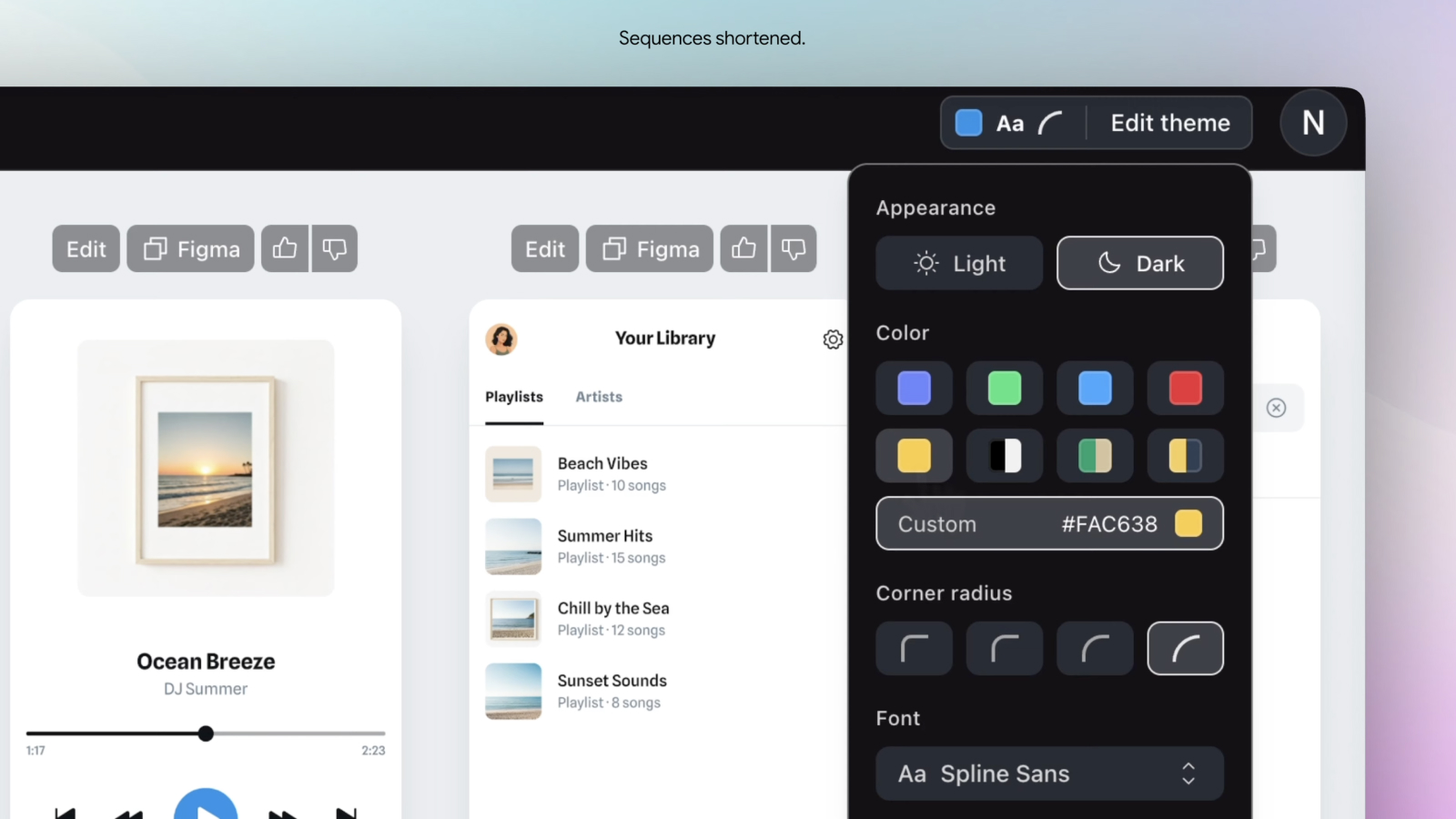This screenshot has width=1456, height=819.
Task: Click the thumbs up icon on Ocean Breeze card
Action: 285,248
